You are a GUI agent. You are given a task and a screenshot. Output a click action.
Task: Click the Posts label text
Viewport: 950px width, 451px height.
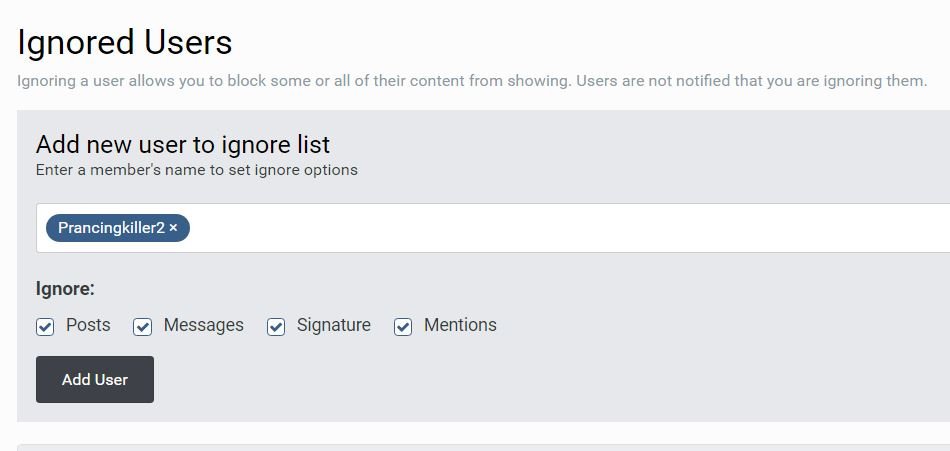click(x=88, y=325)
